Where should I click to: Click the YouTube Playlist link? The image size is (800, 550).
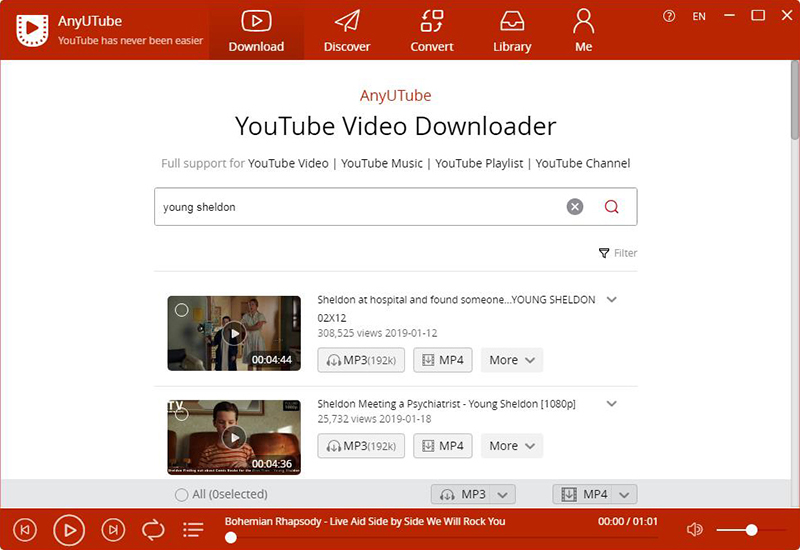click(479, 163)
